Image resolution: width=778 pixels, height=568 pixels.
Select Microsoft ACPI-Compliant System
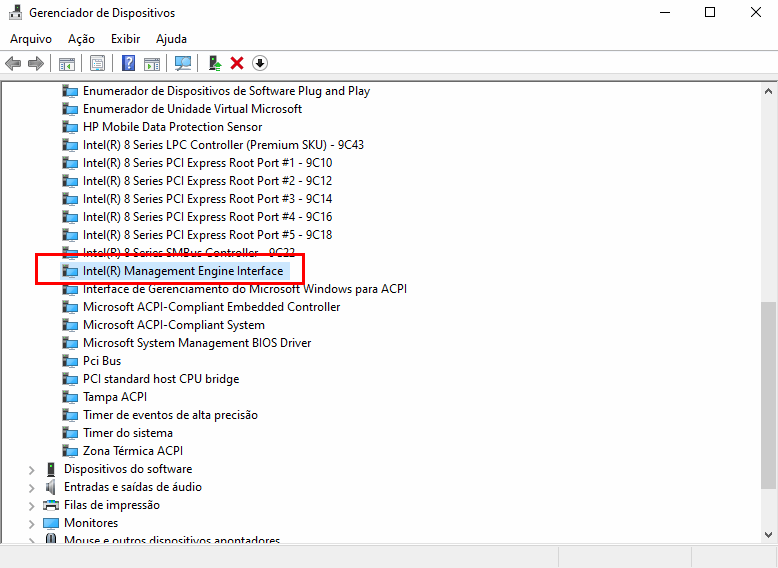174,325
